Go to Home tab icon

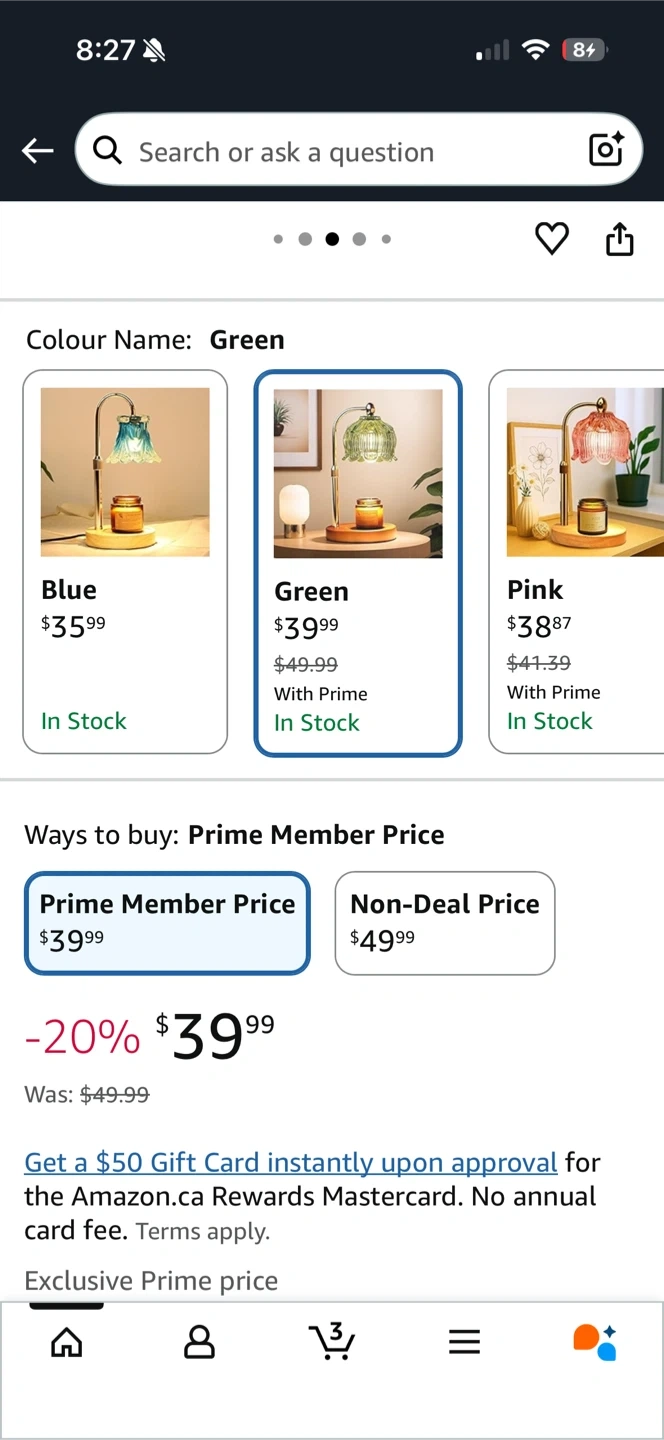(x=67, y=1342)
